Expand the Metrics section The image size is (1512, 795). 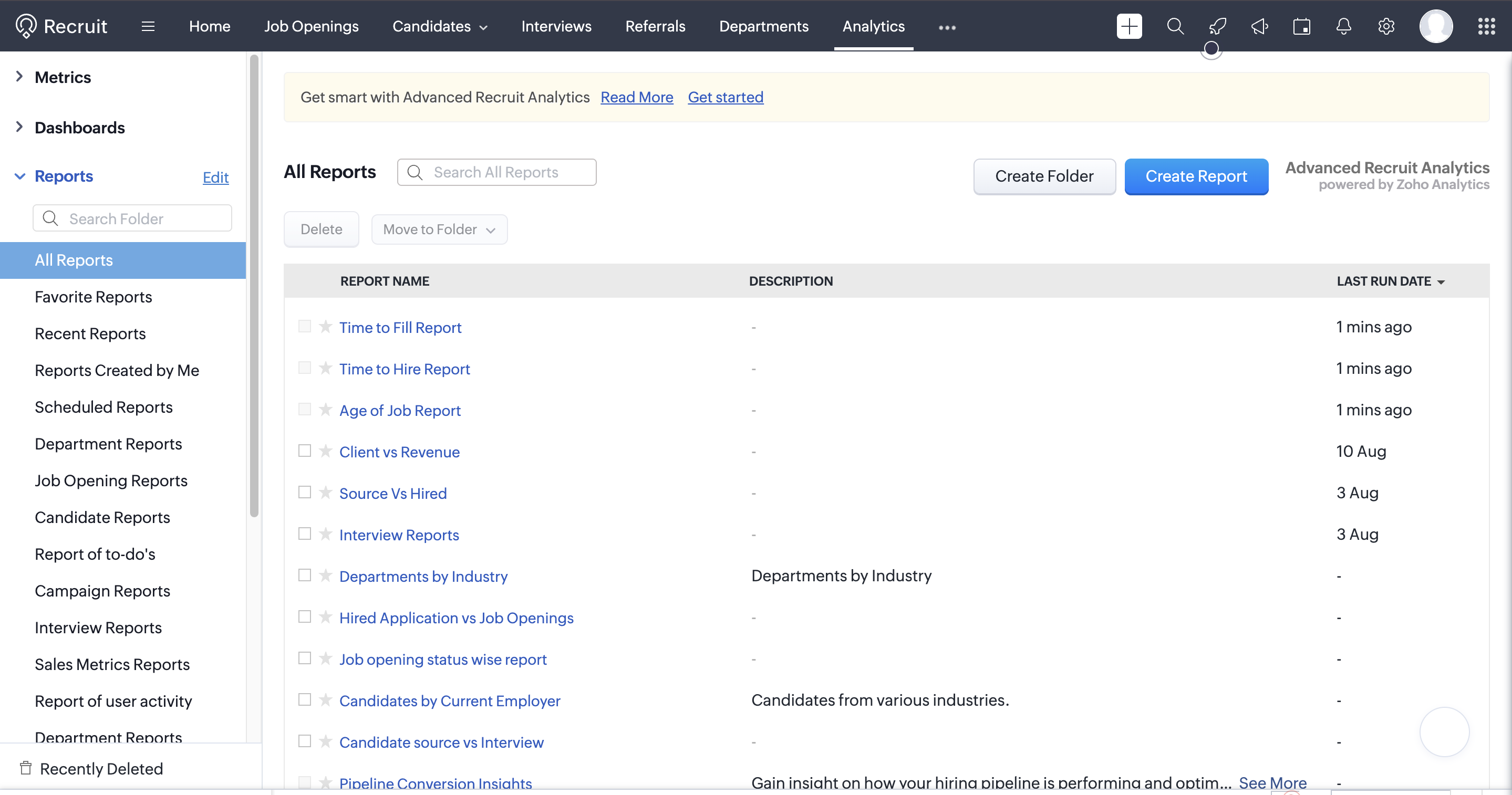pyautogui.click(x=19, y=77)
